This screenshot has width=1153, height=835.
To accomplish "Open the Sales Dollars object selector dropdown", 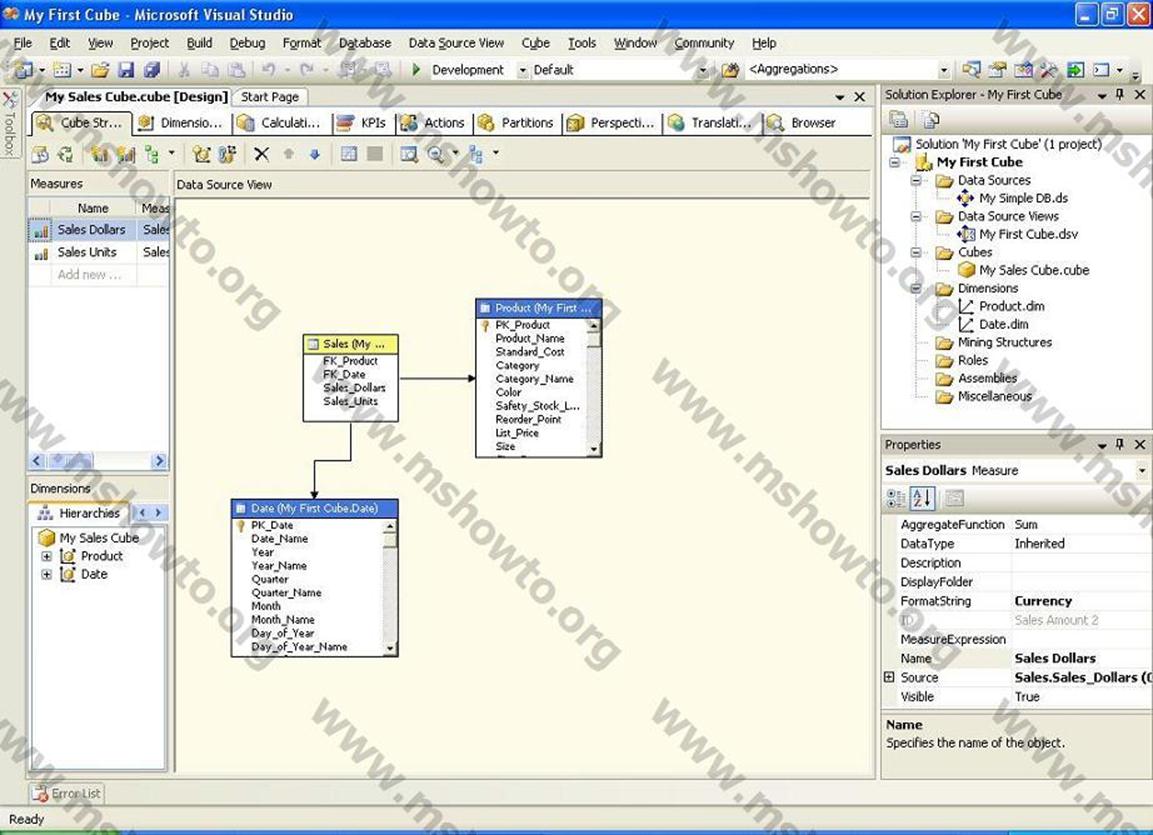I will (x=1142, y=470).
